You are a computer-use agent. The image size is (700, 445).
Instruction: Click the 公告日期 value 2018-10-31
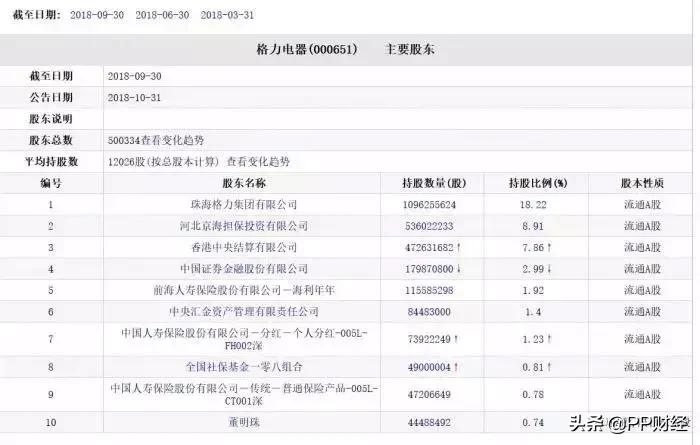click(134, 98)
